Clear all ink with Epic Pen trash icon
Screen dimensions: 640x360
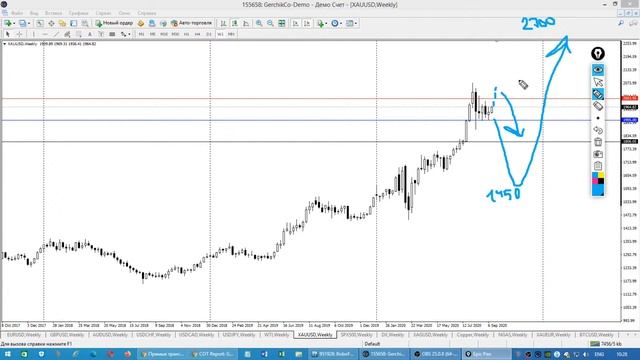[x=598, y=142]
